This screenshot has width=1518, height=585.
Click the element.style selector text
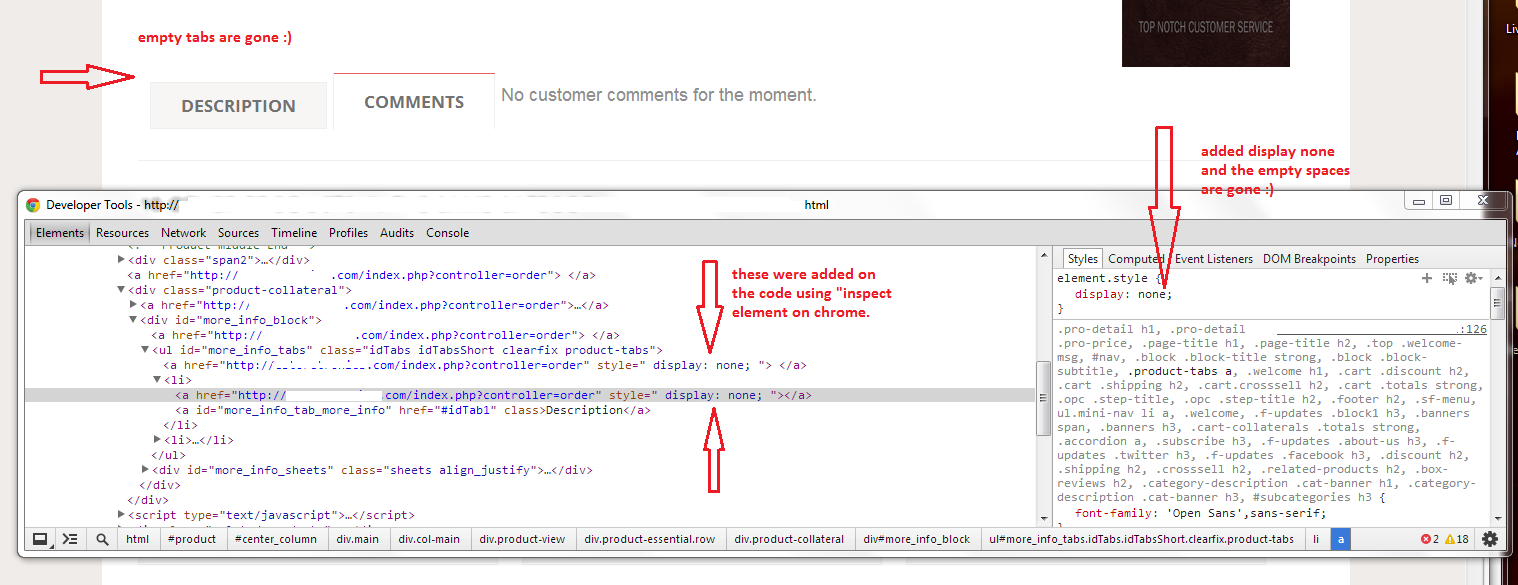1104,279
